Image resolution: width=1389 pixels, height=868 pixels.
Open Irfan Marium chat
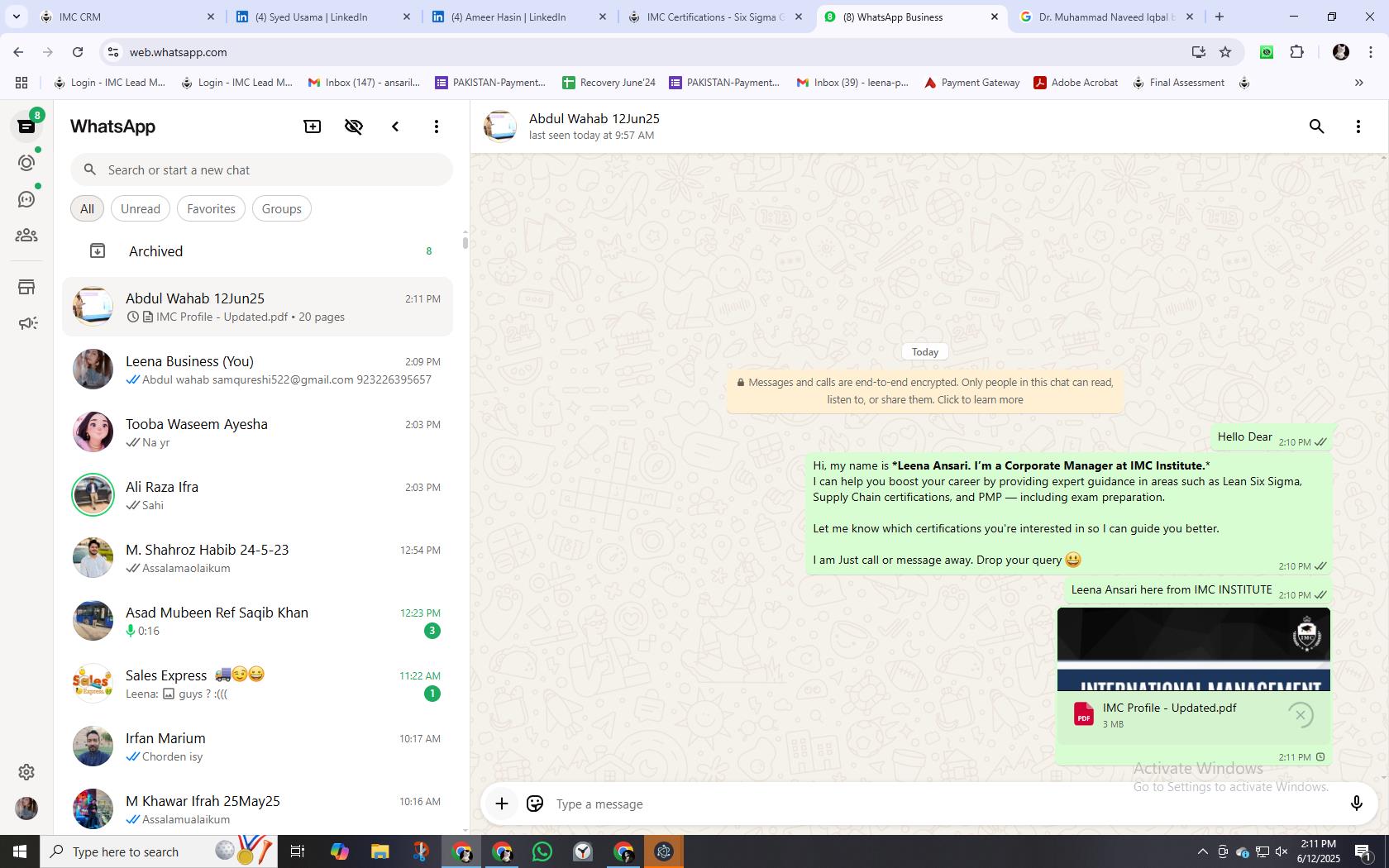[257, 746]
